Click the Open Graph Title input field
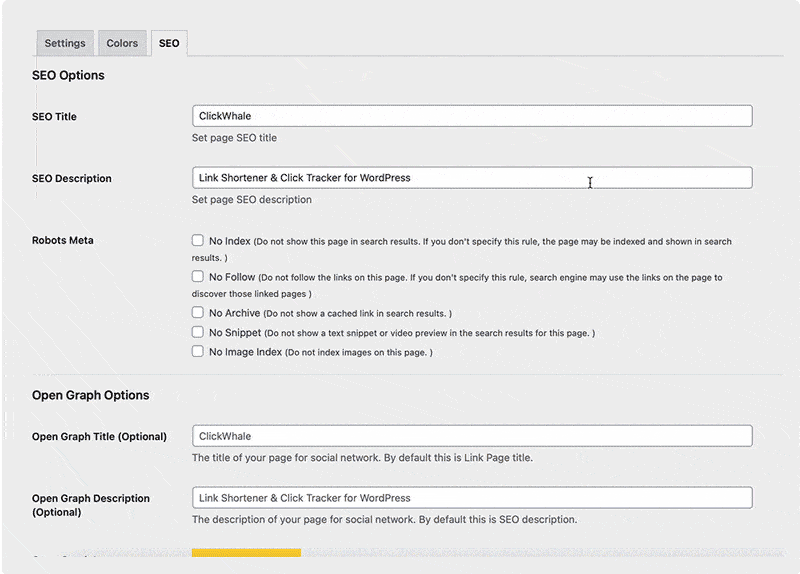800x574 pixels. coord(472,436)
